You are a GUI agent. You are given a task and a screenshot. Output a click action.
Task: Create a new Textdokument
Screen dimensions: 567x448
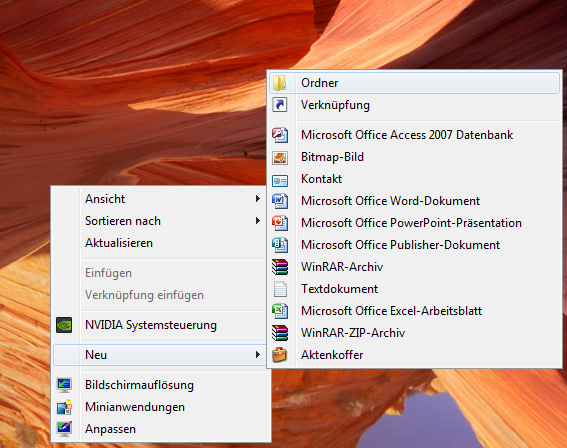click(x=414, y=289)
